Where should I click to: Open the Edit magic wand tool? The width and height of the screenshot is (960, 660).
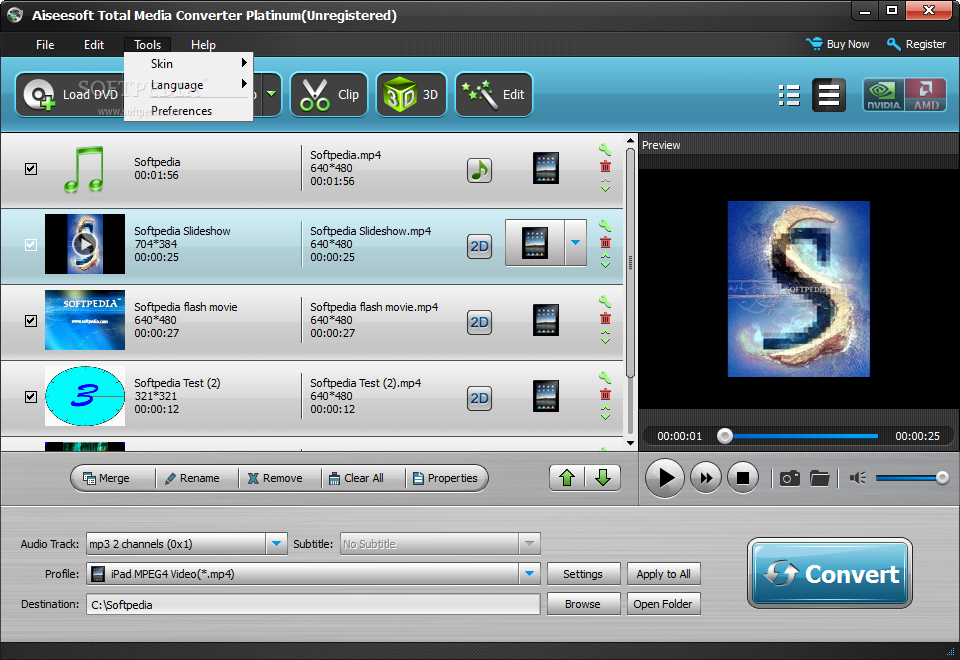[494, 94]
